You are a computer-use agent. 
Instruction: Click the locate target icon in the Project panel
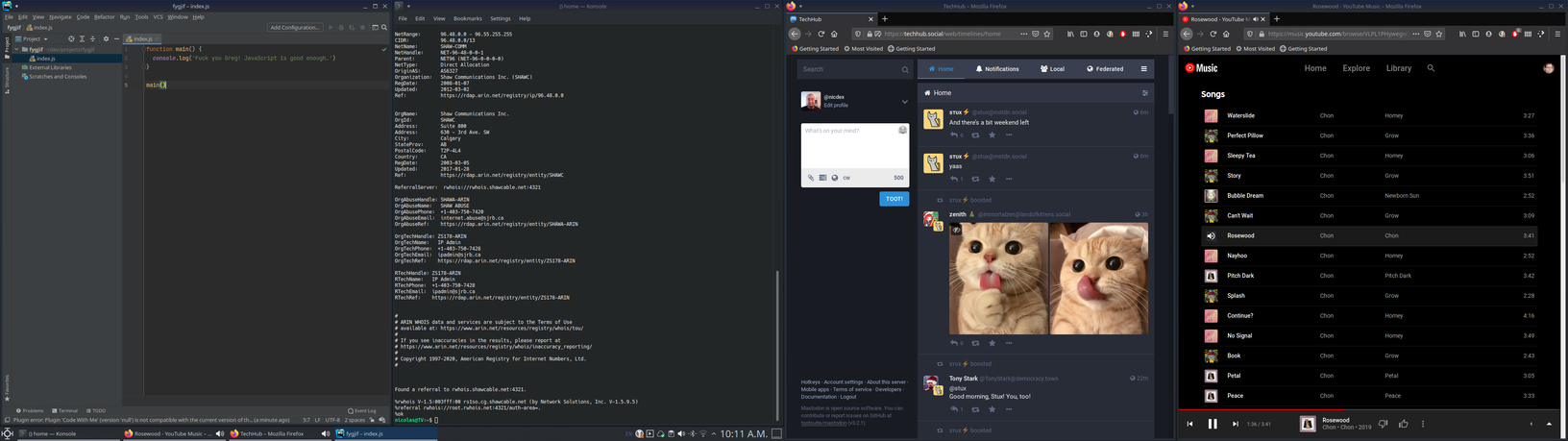[x=70, y=38]
